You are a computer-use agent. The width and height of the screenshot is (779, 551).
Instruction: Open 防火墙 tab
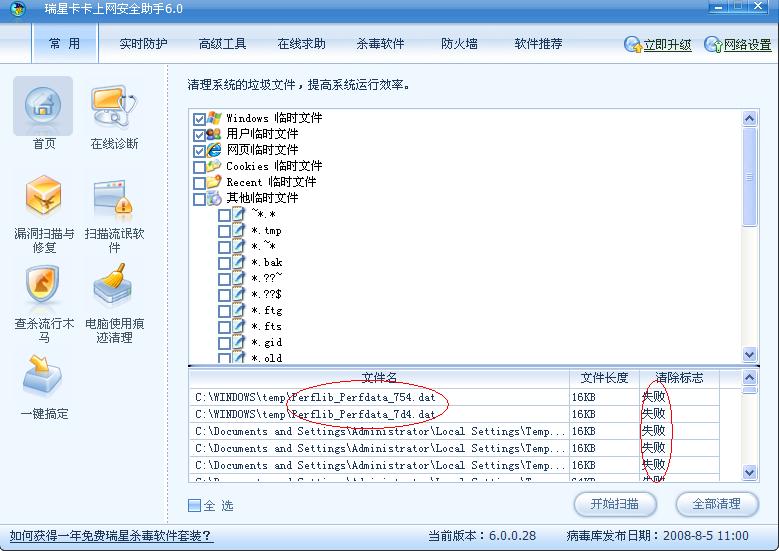[459, 44]
